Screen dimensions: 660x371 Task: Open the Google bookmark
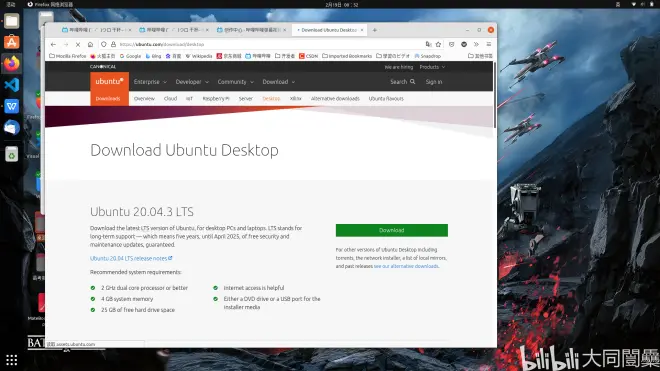pos(130,56)
